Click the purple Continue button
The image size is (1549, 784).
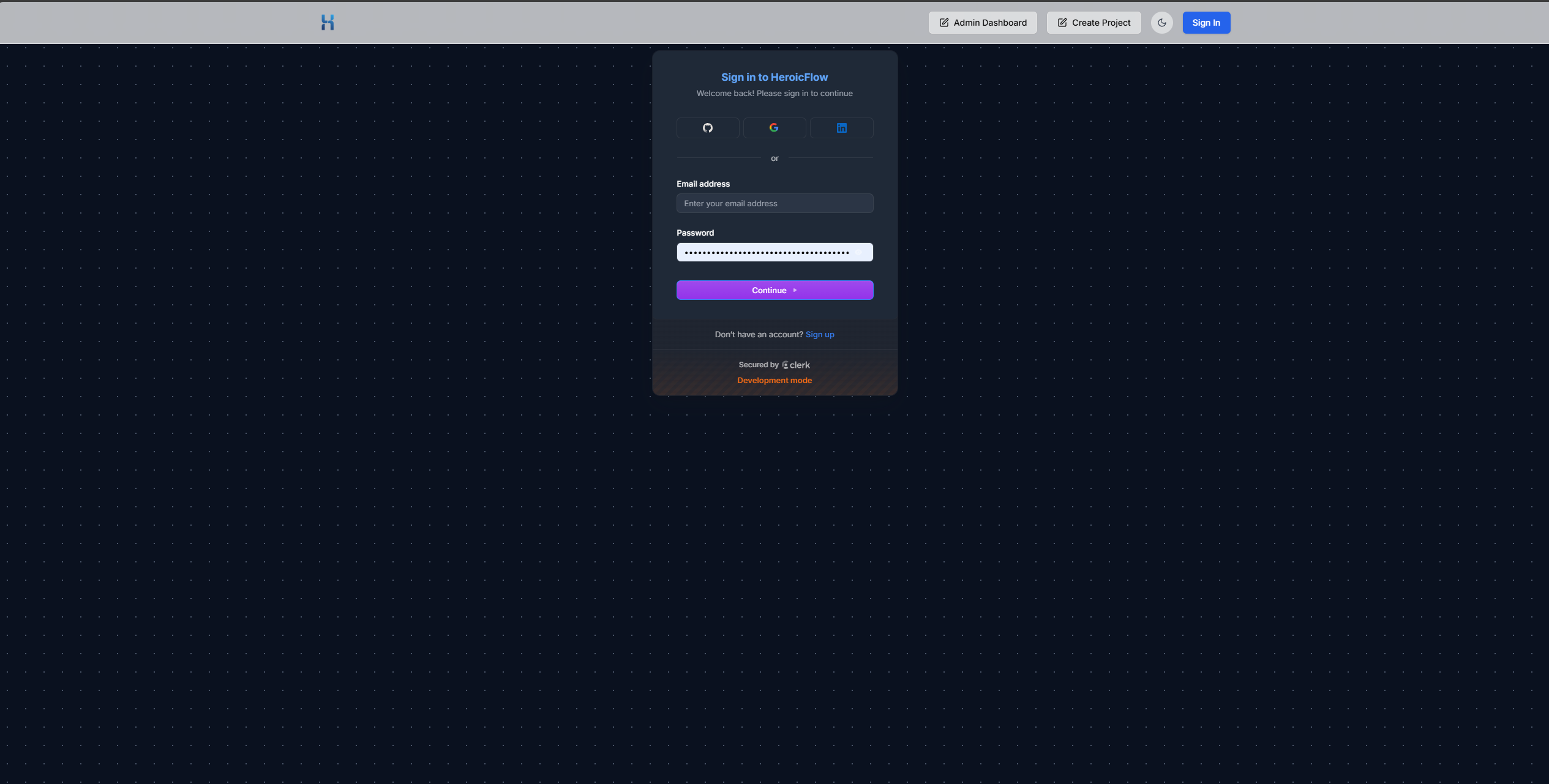774,290
